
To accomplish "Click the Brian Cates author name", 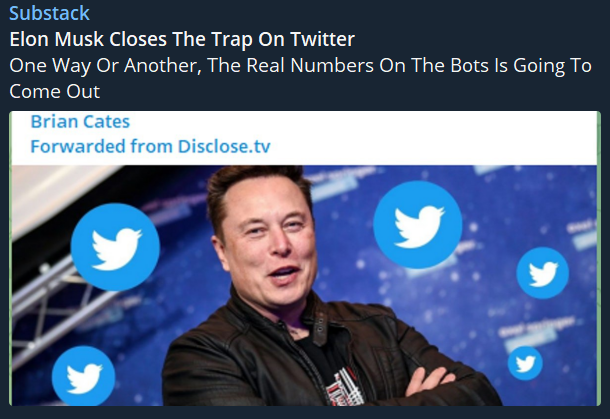I will [x=80, y=122].
